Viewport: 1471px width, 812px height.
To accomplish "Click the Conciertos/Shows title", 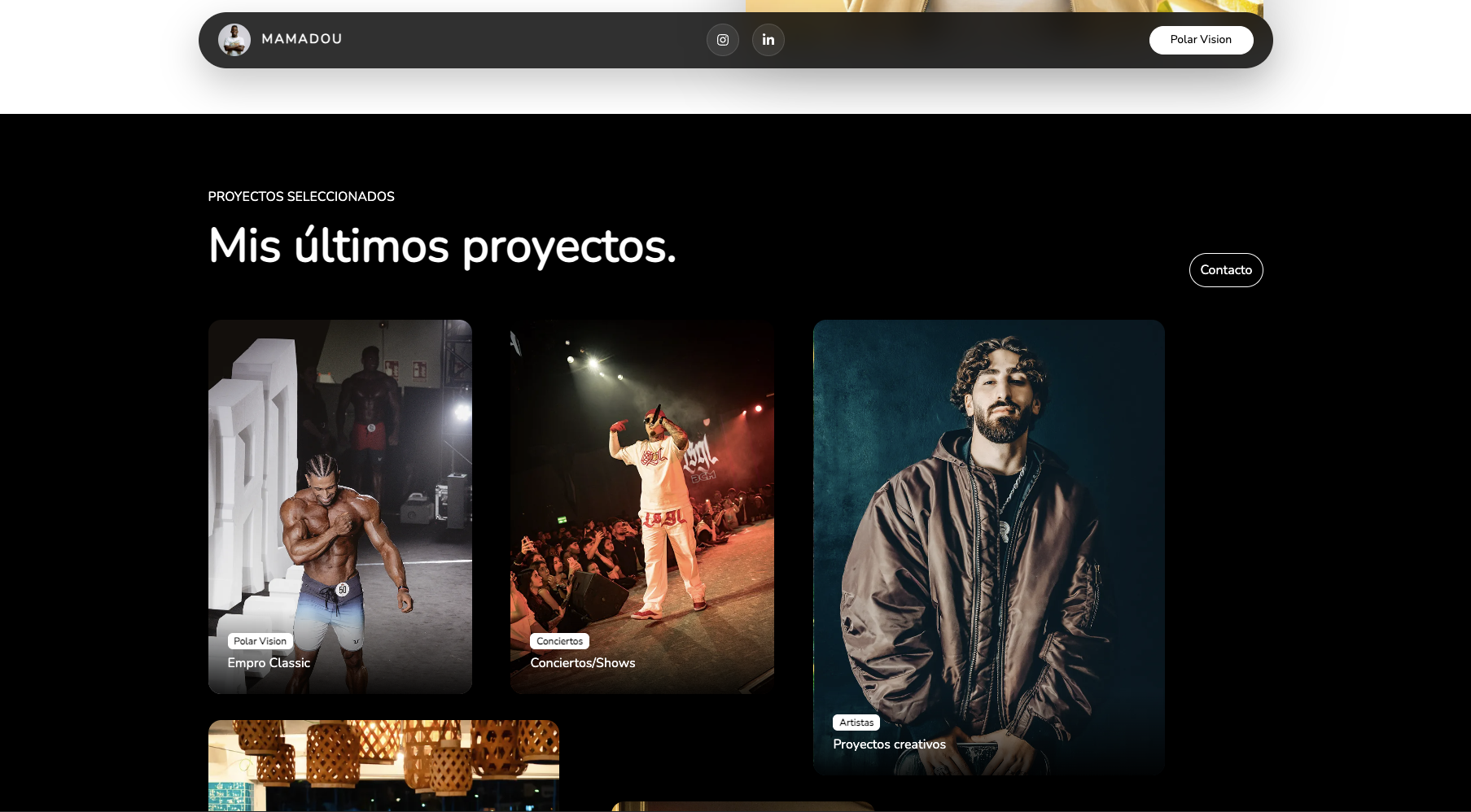I will click(583, 663).
